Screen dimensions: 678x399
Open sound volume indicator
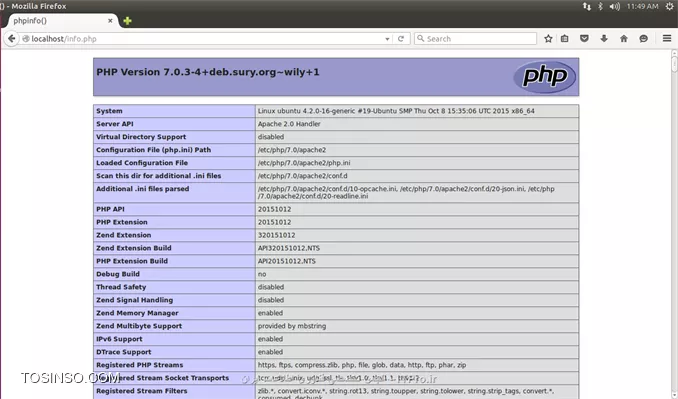tap(614, 6)
